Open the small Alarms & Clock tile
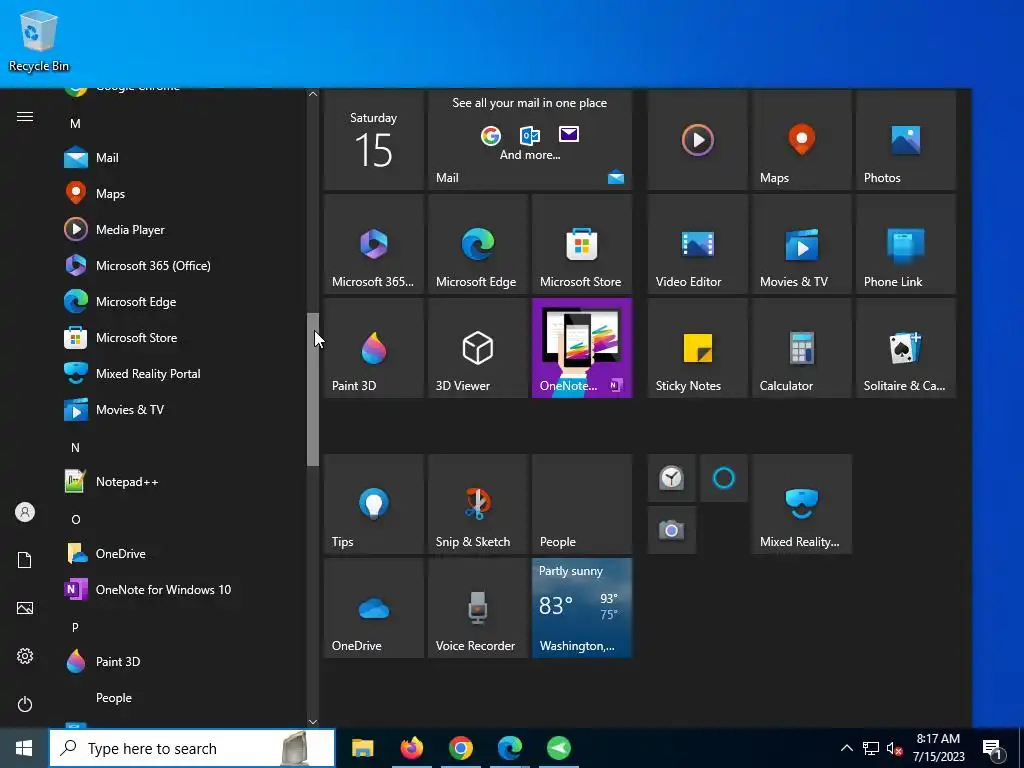Screen dimensions: 1024x768 [671, 478]
